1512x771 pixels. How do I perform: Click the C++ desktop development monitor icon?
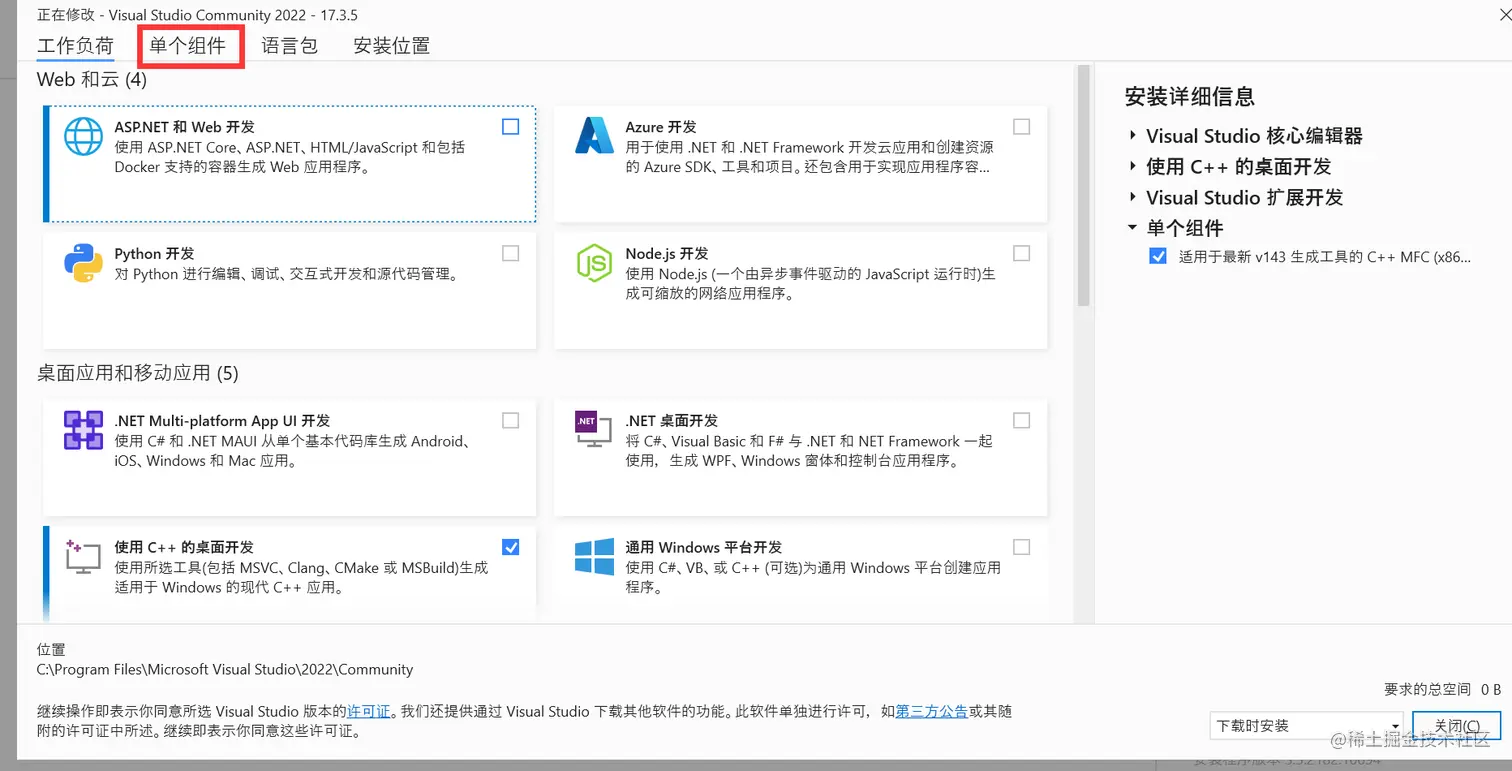point(84,556)
